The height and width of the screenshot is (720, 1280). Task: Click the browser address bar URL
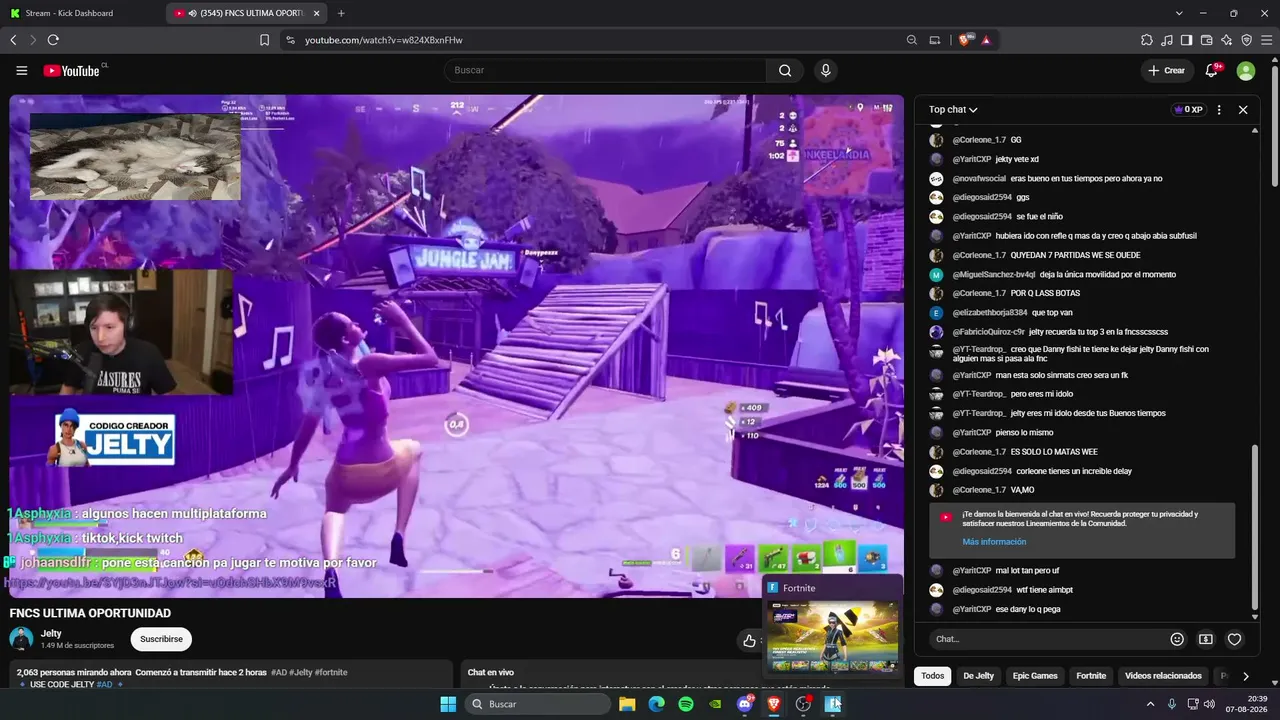coord(384,40)
